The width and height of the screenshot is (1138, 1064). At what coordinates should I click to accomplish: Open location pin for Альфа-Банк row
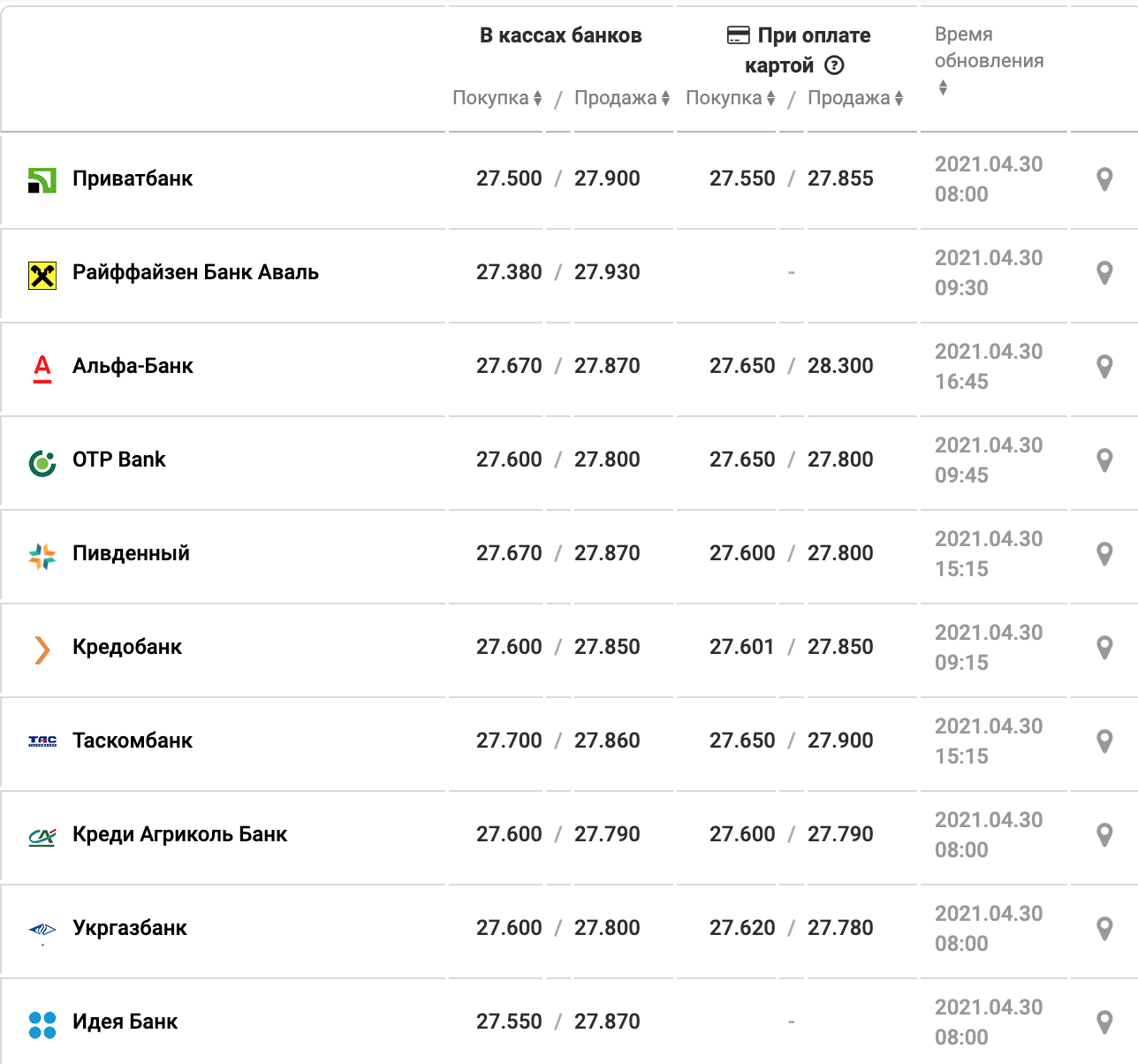[1104, 367]
